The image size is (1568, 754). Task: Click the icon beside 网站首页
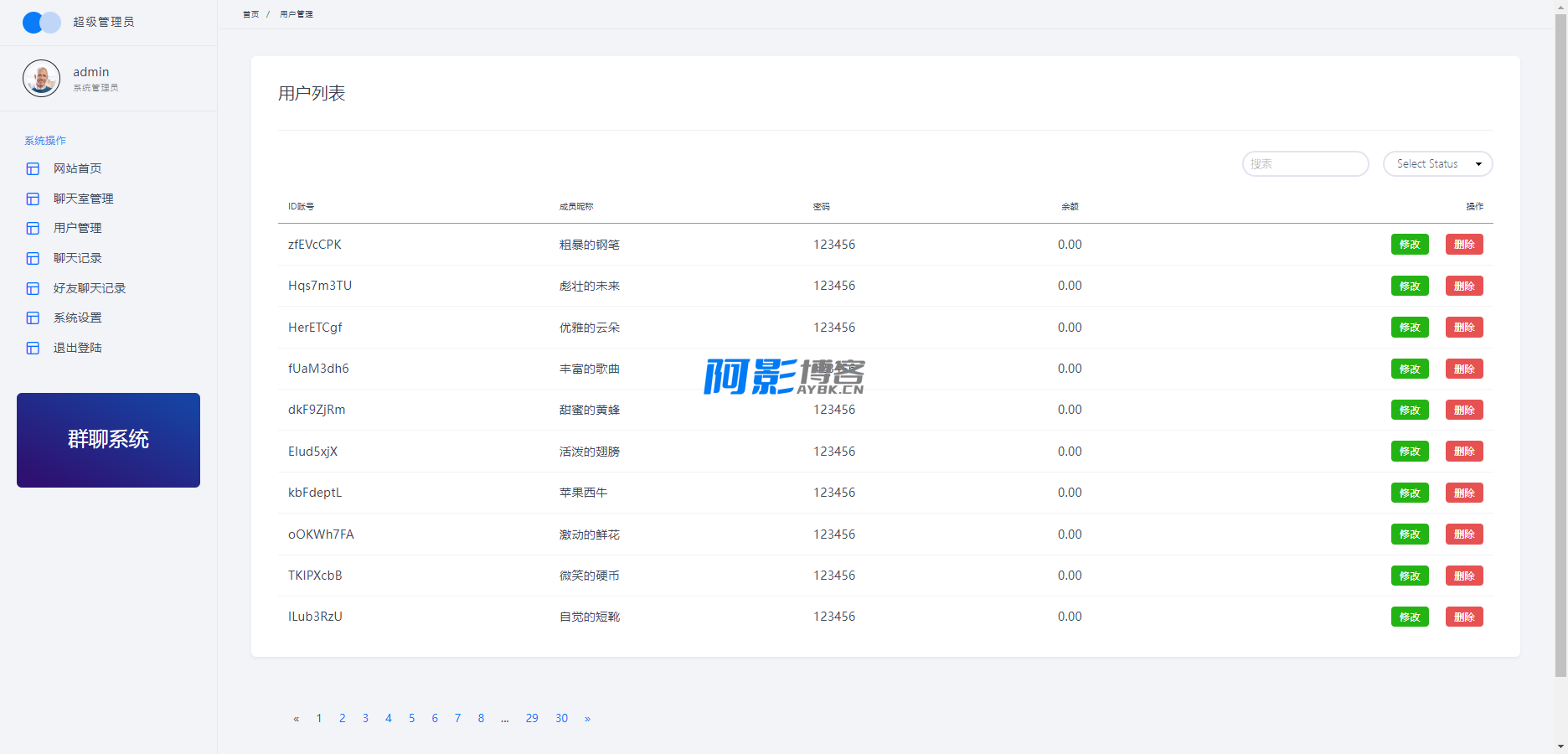33,169
